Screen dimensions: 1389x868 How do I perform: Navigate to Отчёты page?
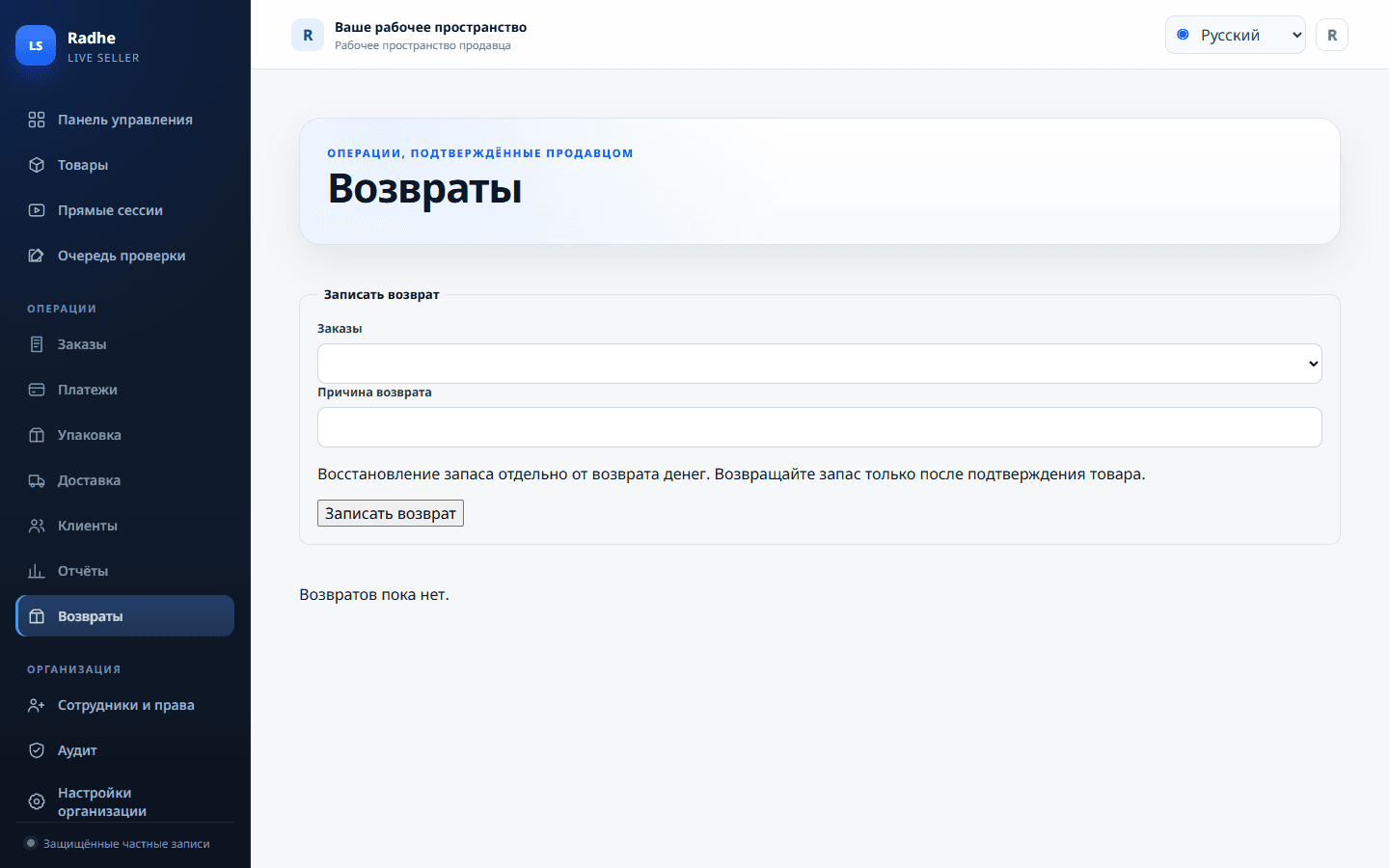pos(125,571)
